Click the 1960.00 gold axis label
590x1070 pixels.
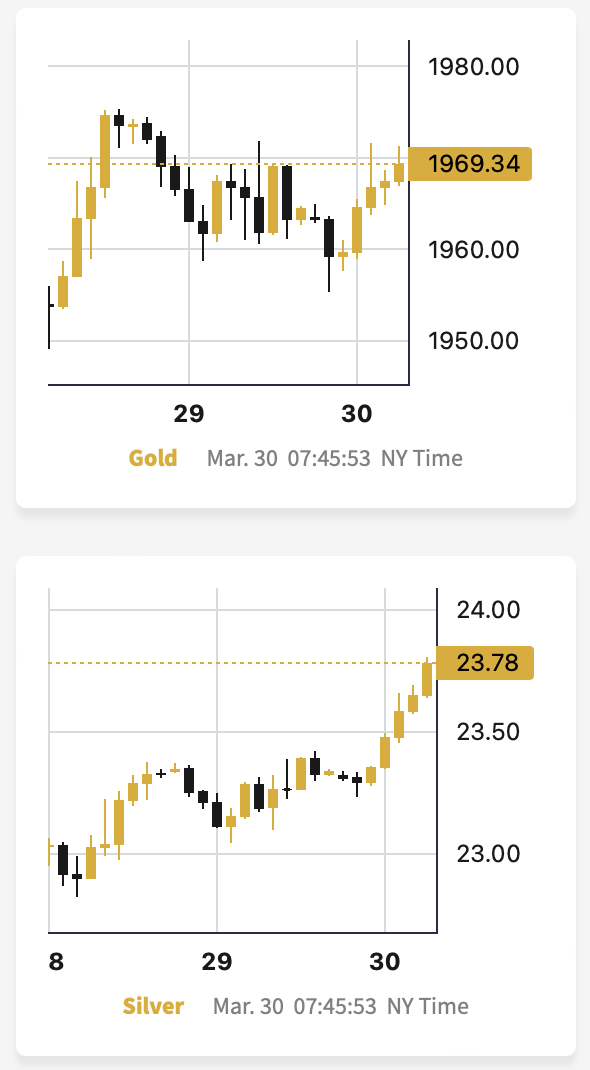[473, 249]
